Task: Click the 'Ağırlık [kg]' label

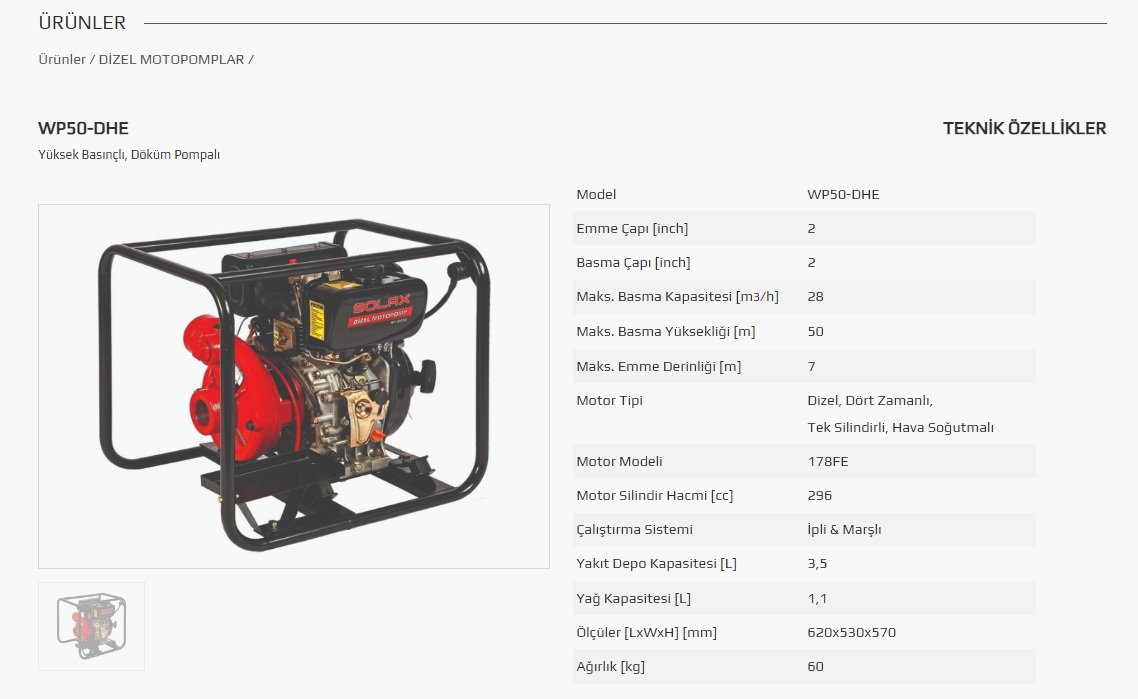Action: coord(610,667)
